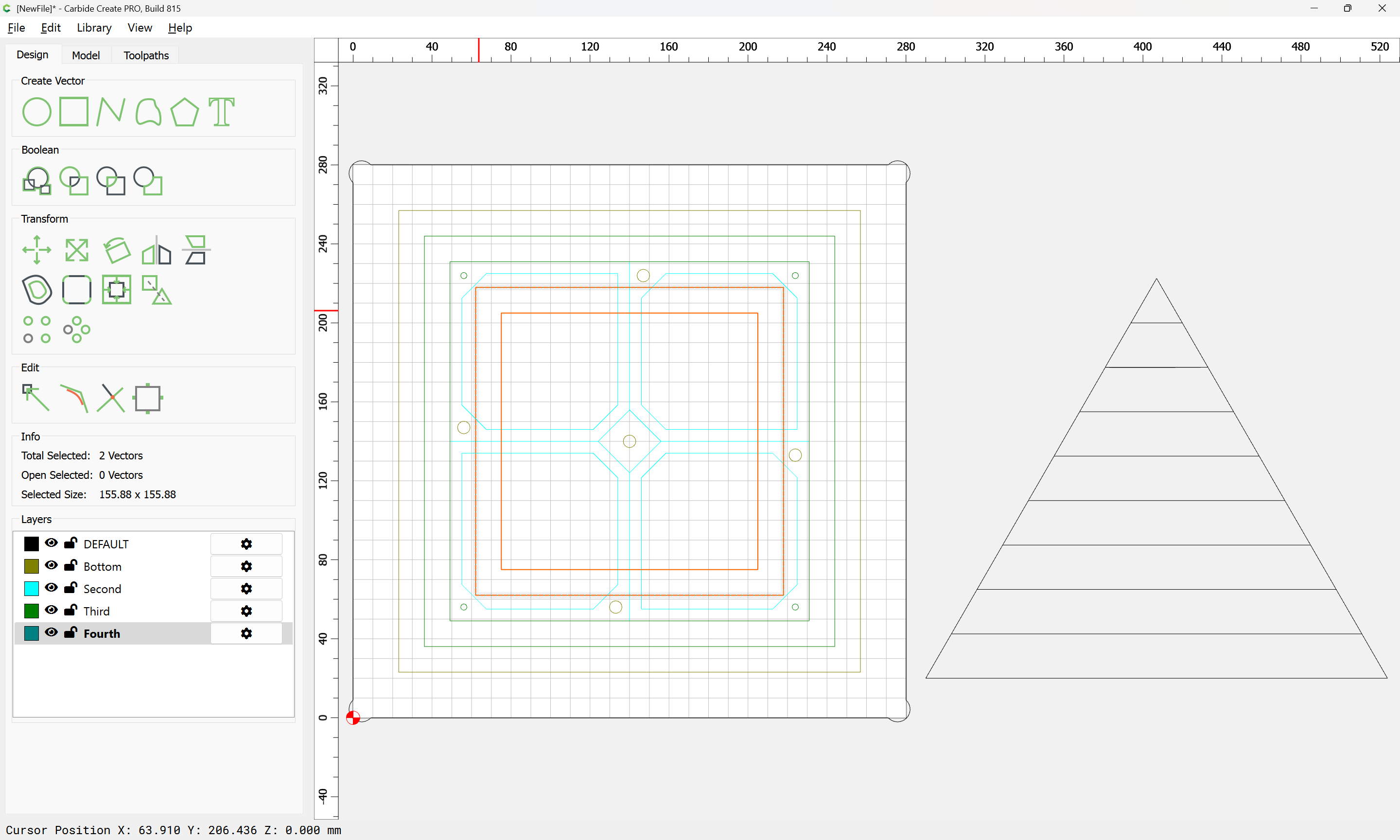
Task: Select the DEFAULT layer row name
Action: (106, 544)
